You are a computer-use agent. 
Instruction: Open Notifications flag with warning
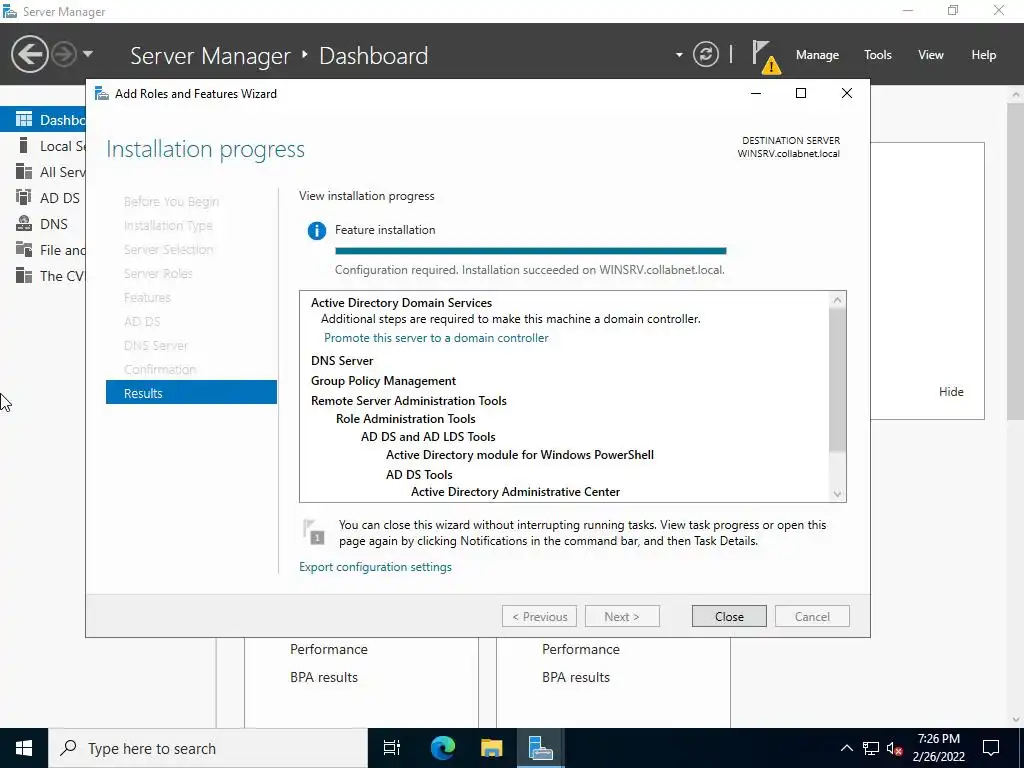point(765,56)
